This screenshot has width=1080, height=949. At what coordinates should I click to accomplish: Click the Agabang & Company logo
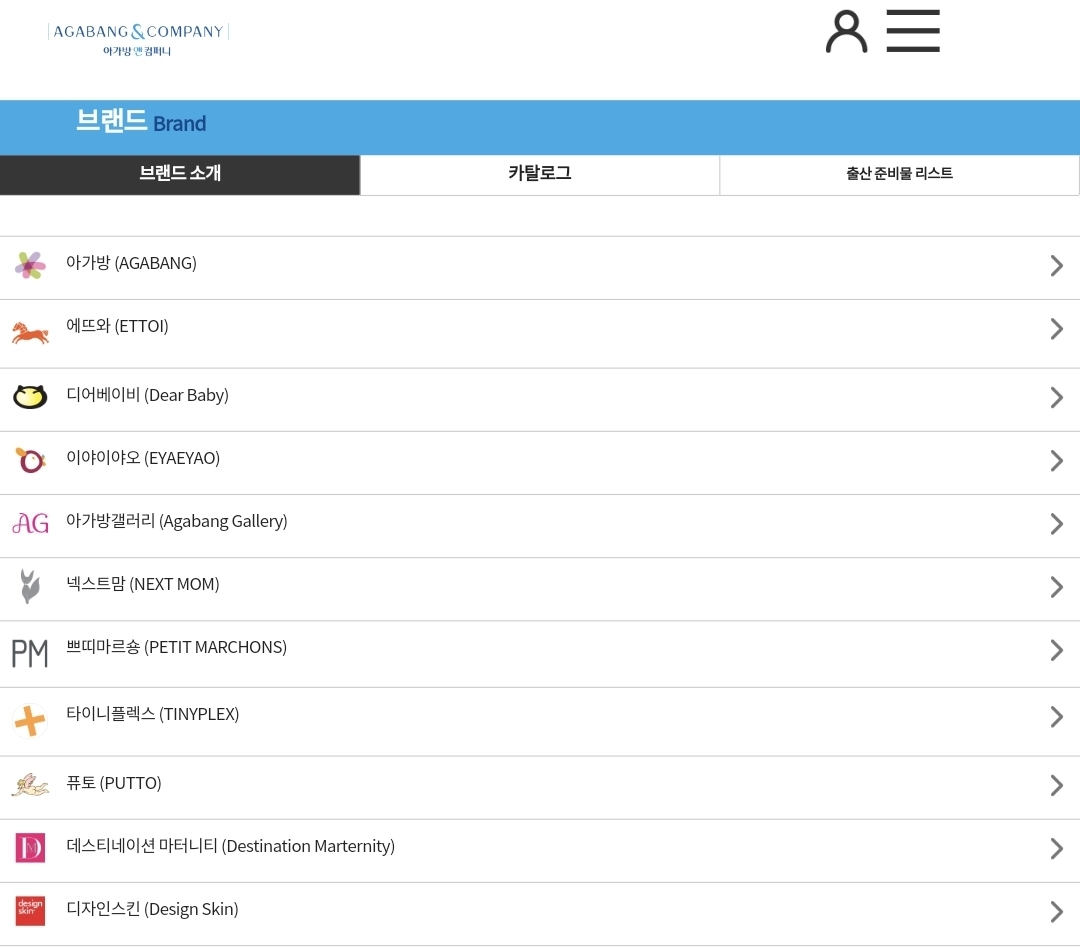coord(138,40)
